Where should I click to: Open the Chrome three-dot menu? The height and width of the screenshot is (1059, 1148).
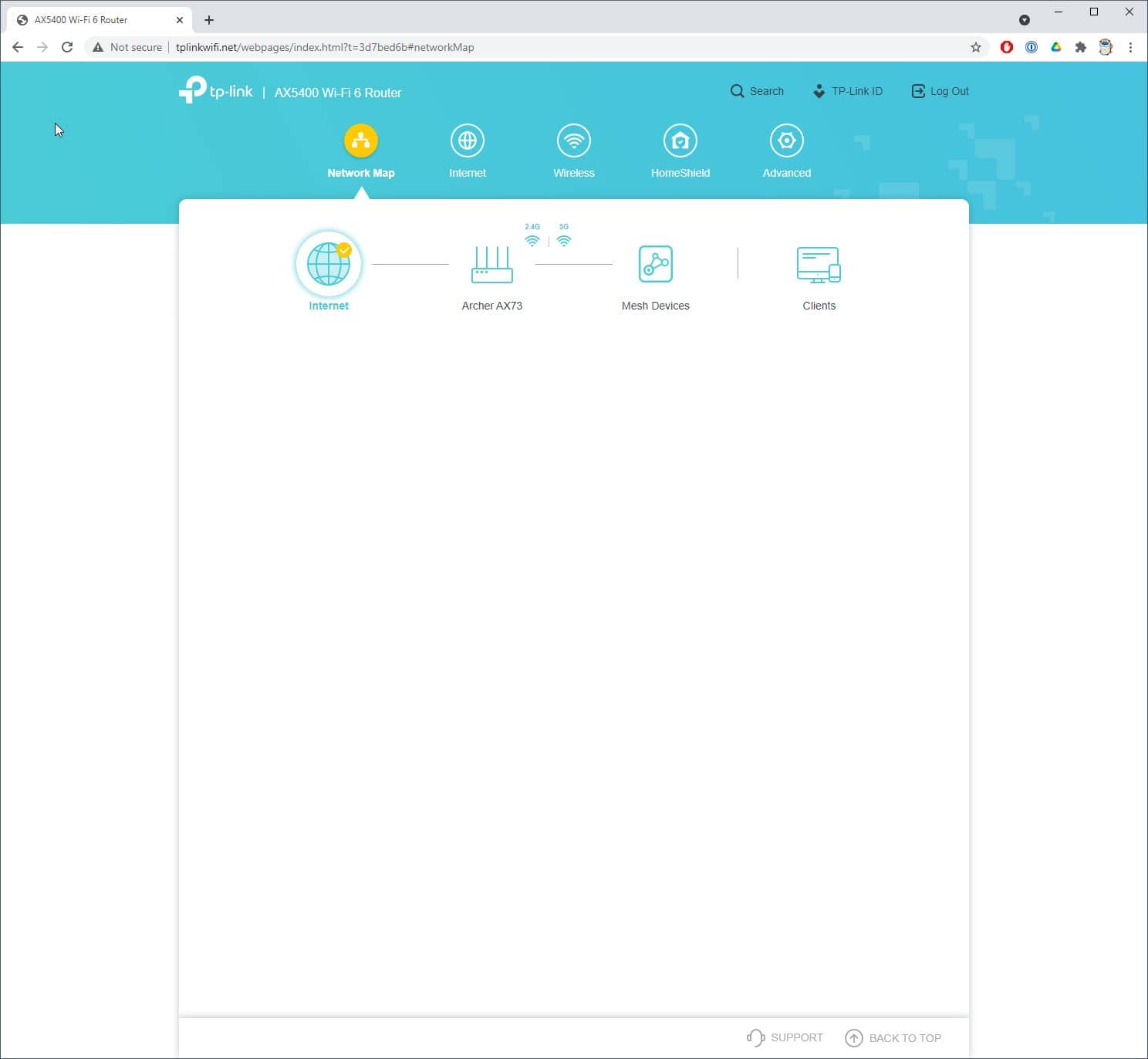click(1130, 47)
